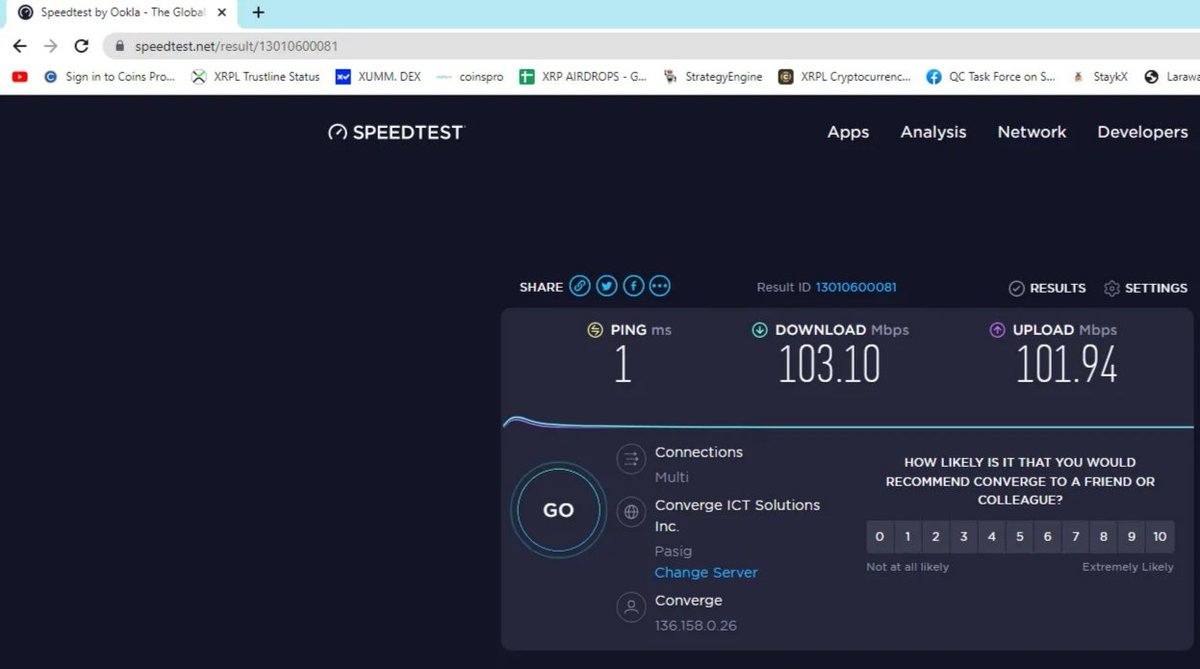Click the globe server icon
Image resolution: width=1200 pixels, height=669 pixels.
631,512
